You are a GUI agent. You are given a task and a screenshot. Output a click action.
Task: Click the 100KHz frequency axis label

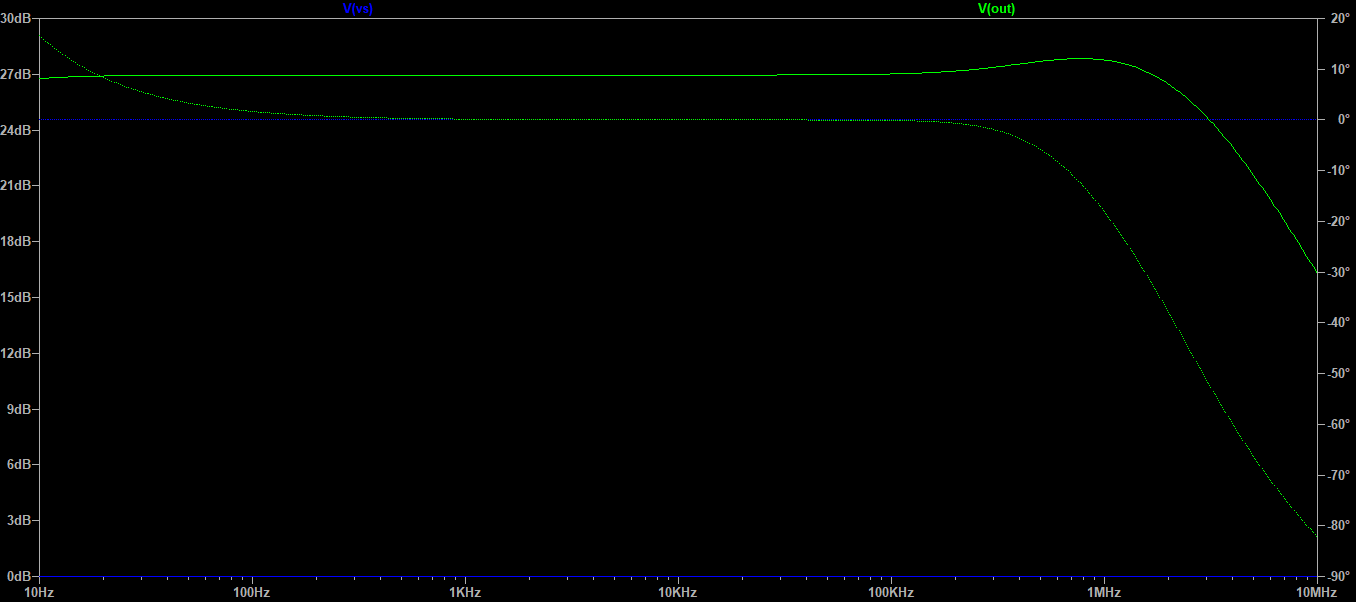891,592
